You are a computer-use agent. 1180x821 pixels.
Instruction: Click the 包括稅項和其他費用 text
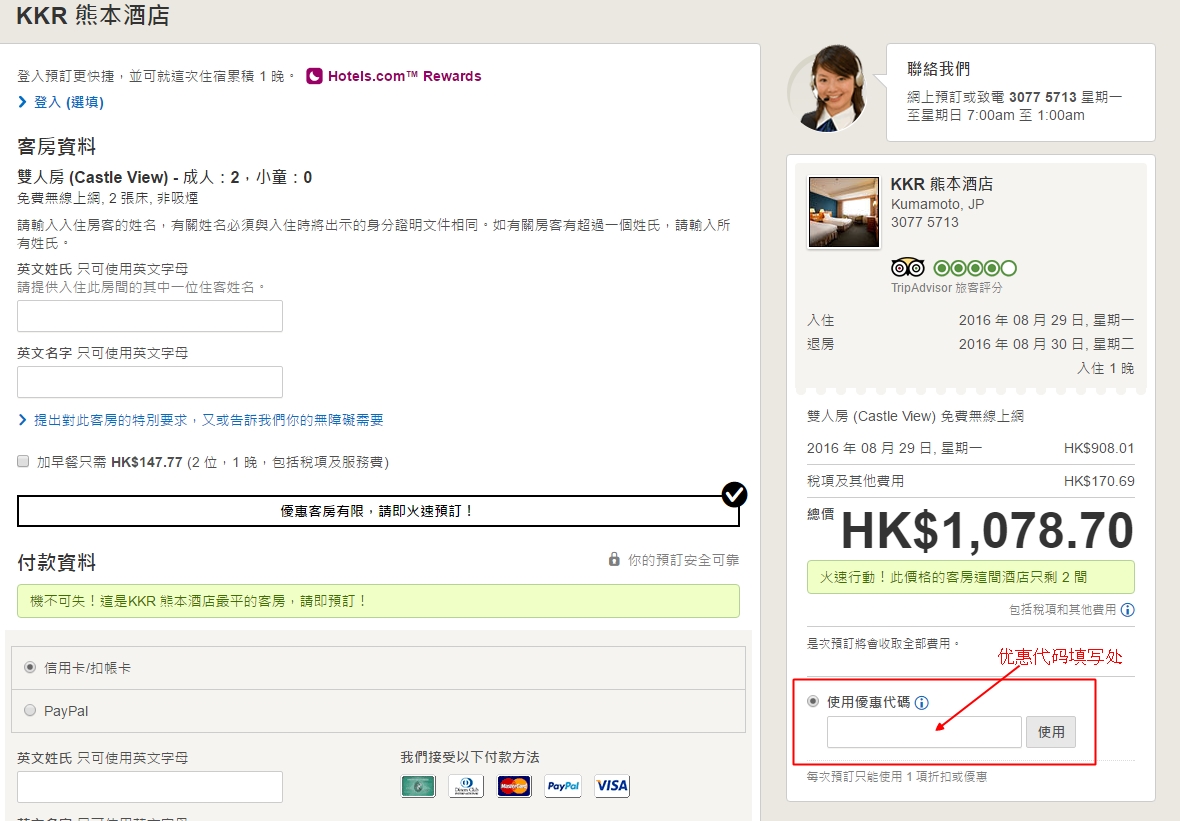click(x=1063, y=610)
